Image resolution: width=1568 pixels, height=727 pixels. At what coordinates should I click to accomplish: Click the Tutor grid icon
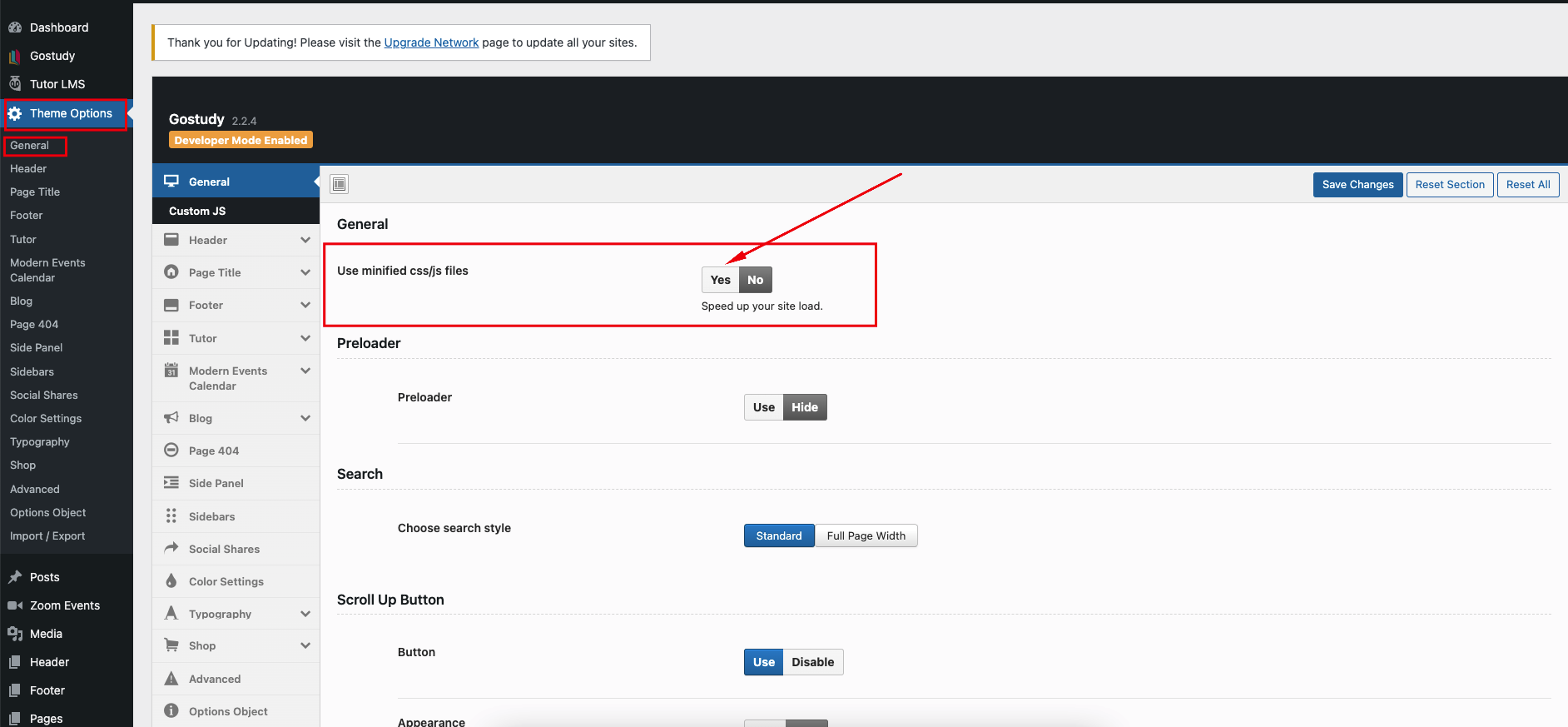coord(171,337)
